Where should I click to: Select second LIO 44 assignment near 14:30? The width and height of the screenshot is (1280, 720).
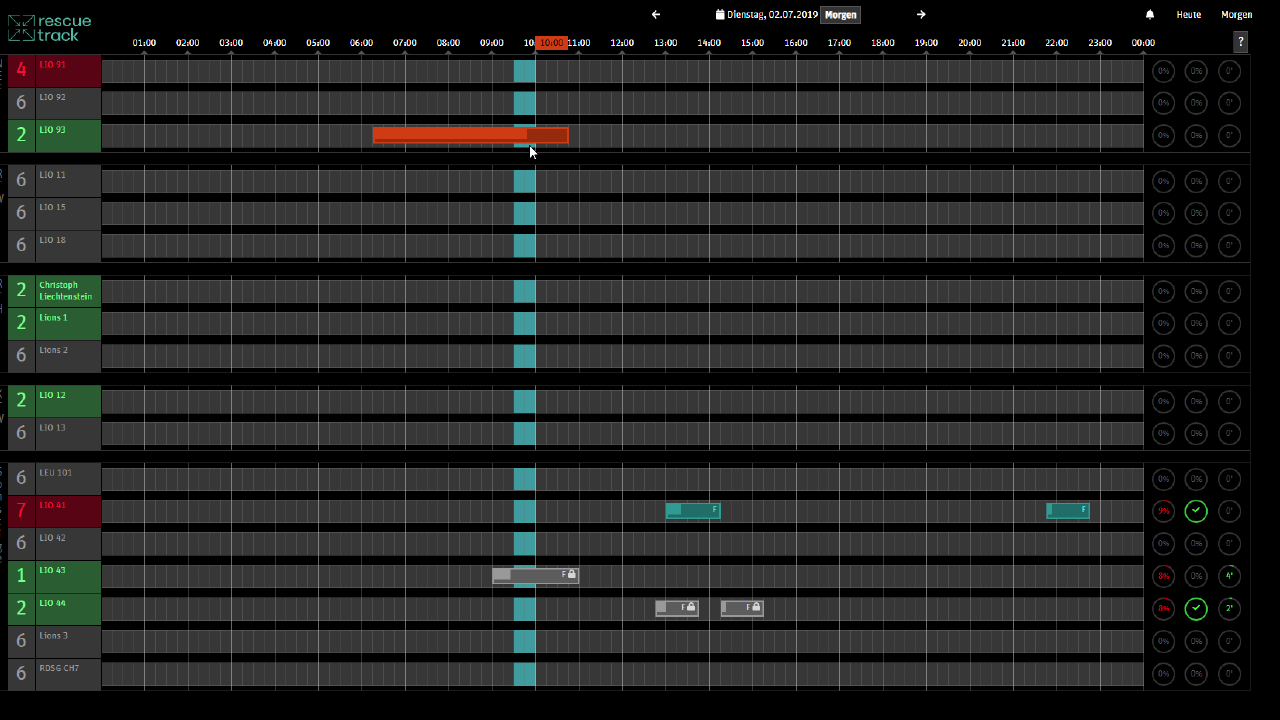(742, 607)
